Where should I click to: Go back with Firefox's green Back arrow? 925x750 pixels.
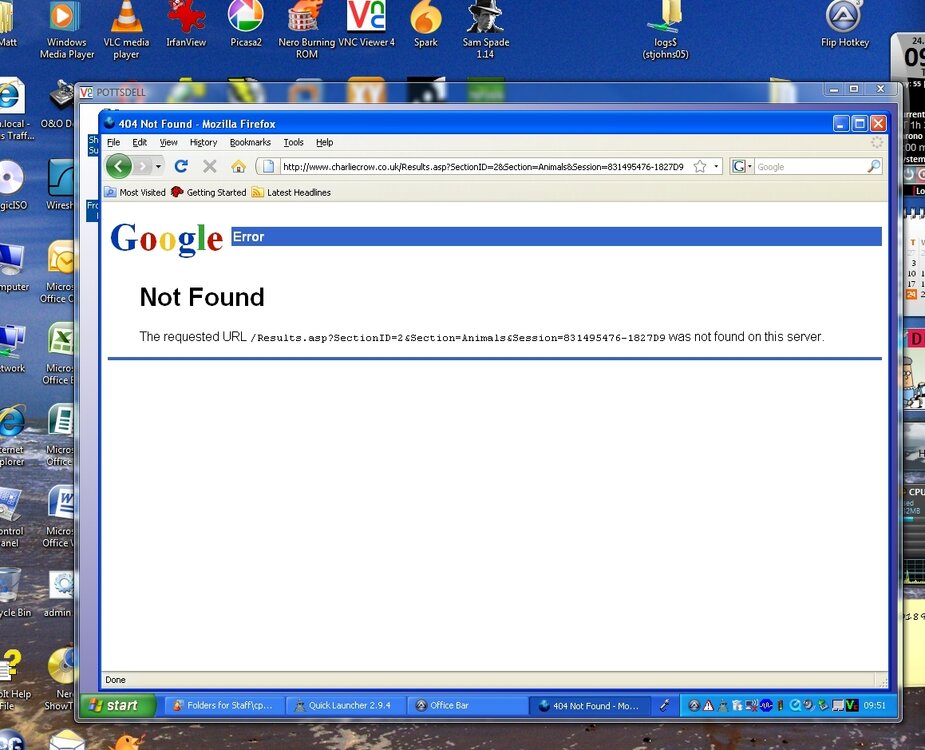[x=119, y=166]
